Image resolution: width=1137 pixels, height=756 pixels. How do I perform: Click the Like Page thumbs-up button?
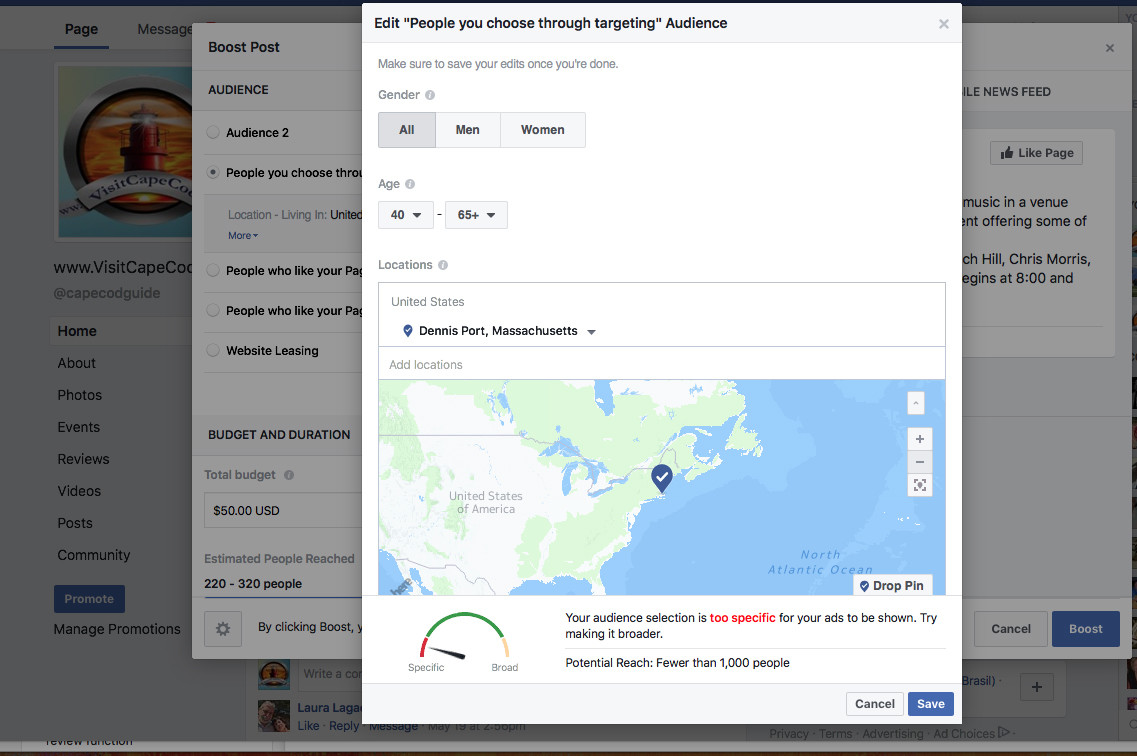(x=1036, y=153)
